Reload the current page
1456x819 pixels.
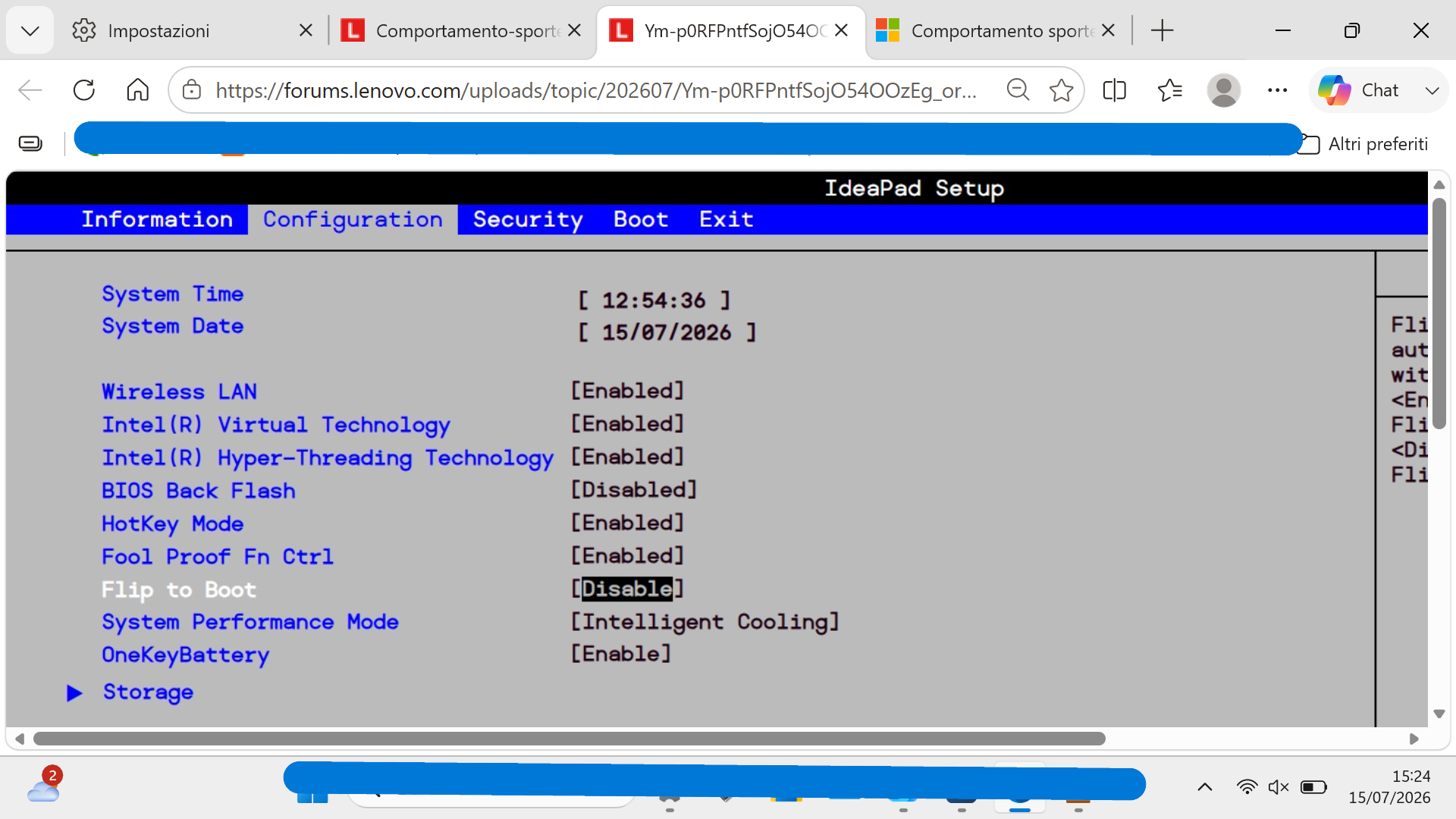(x=84, y=90)
